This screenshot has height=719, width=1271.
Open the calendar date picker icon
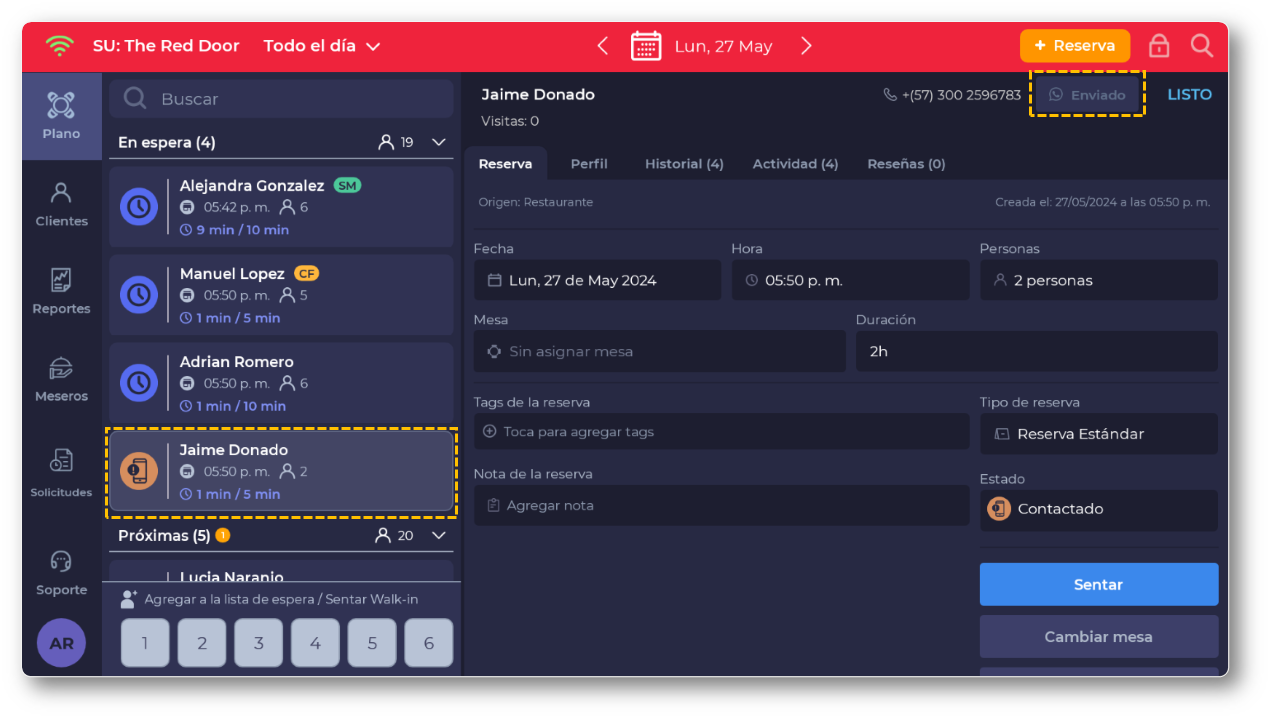click(x=646, y=46)
